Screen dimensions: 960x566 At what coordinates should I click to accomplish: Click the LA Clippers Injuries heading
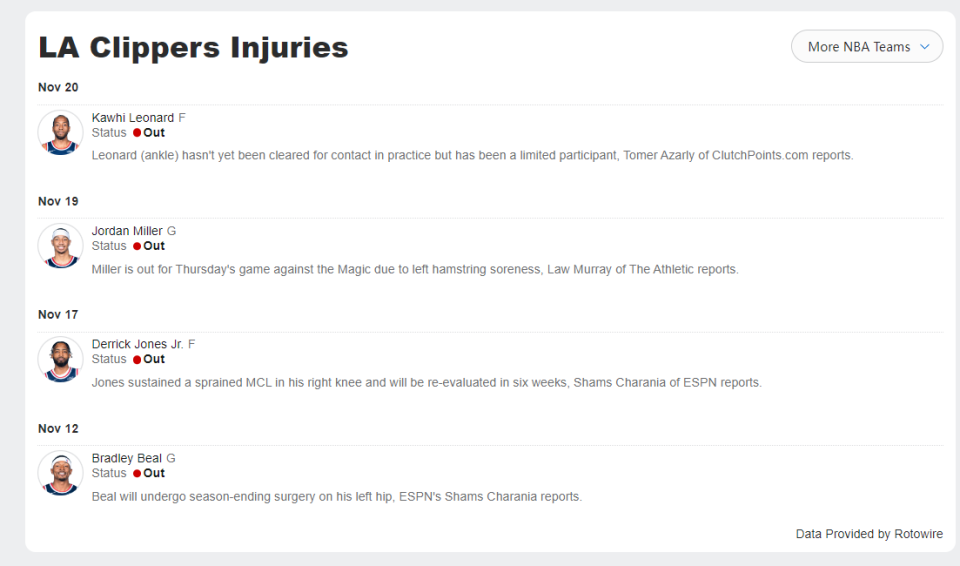[x=193, y=47]
